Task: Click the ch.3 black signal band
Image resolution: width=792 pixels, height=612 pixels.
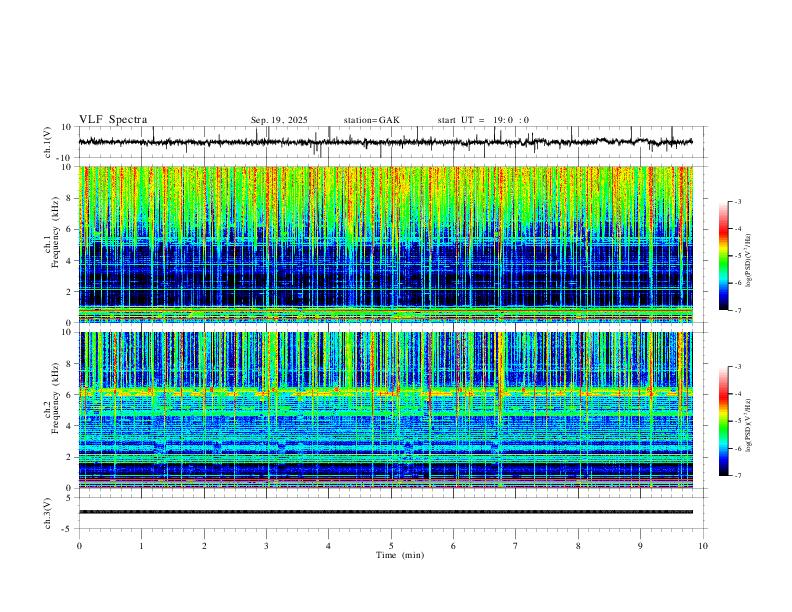Action: (x=386, y=512)
